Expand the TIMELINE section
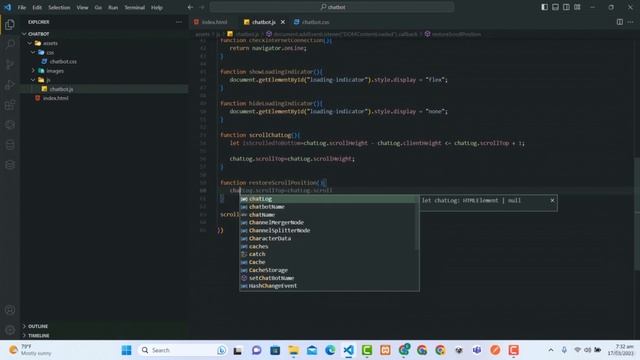This screenshot has height=360, width=640. point(104,336)
